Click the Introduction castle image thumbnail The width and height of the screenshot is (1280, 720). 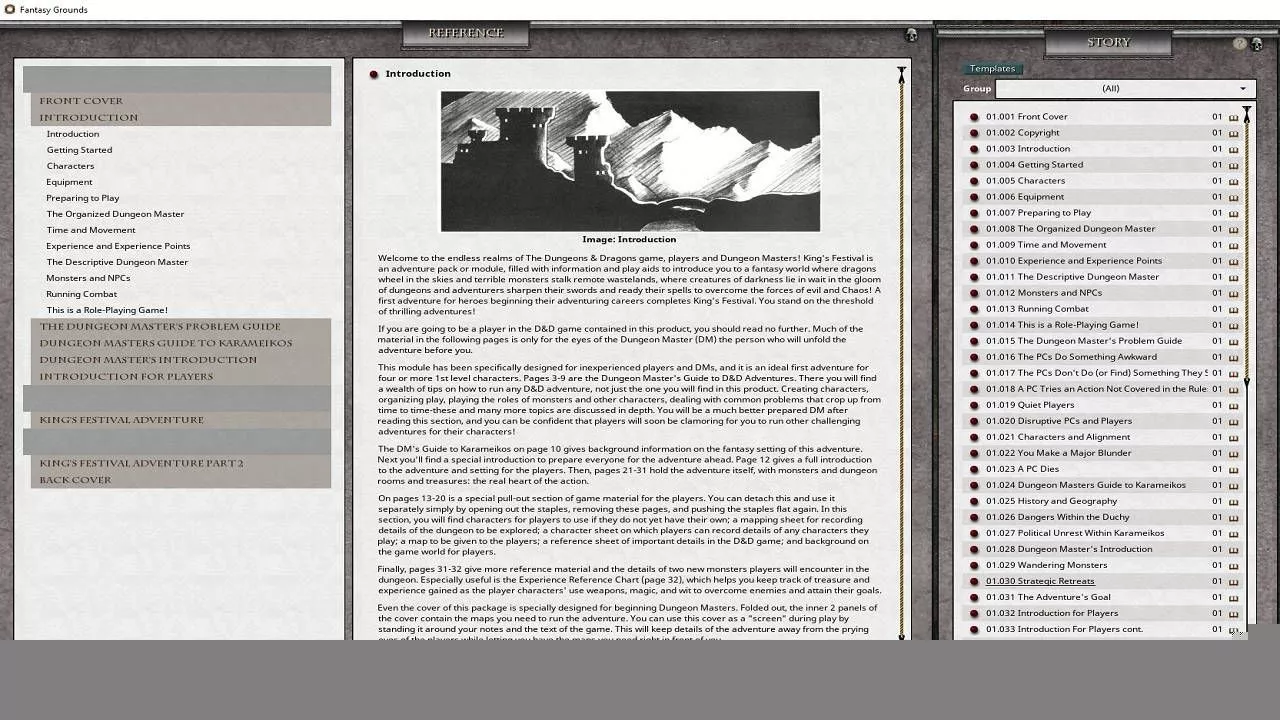(x=630, y=161)
